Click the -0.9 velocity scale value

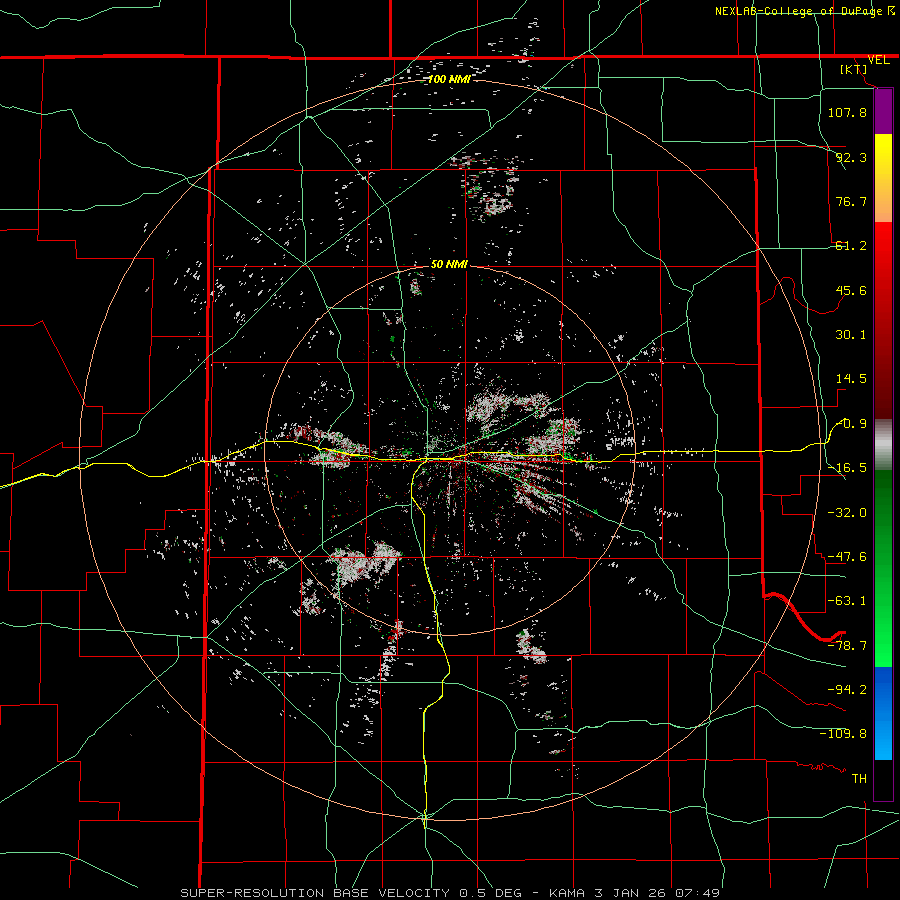pos(852,424)
